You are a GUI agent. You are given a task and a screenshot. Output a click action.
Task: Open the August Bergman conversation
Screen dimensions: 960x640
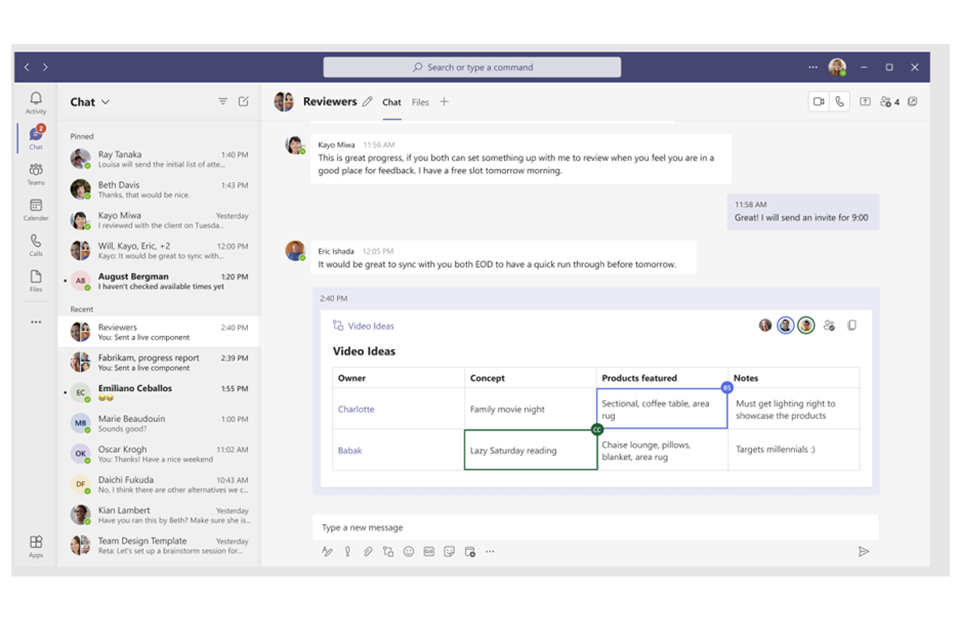point(158,281)
